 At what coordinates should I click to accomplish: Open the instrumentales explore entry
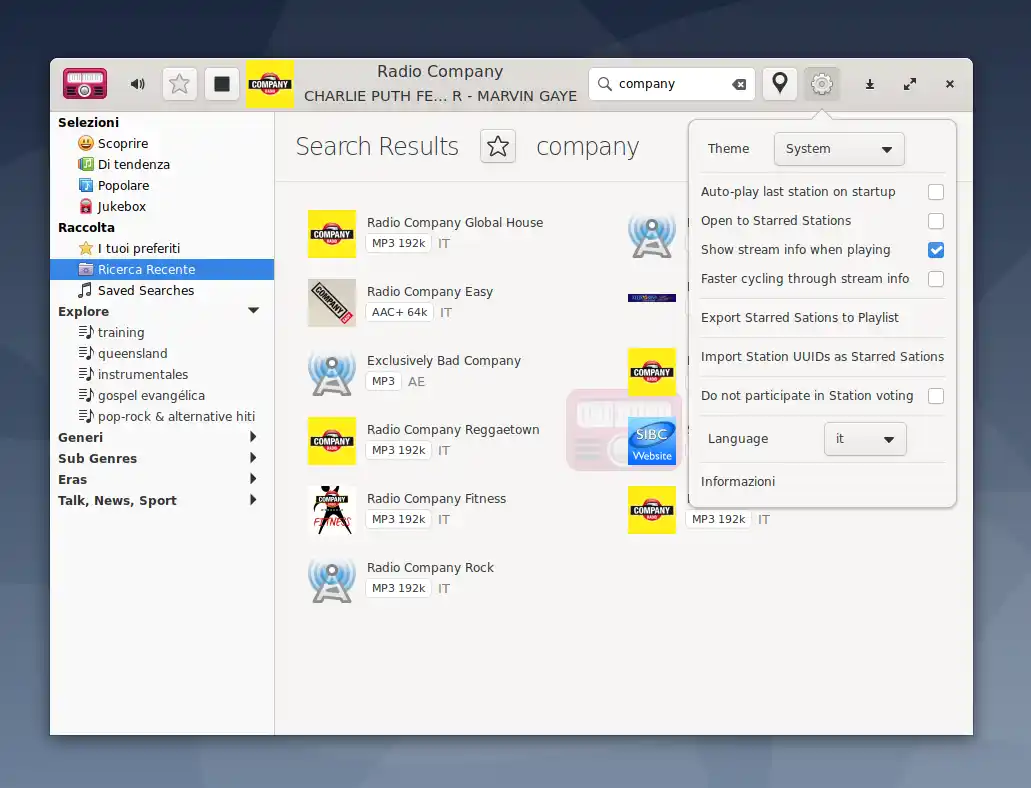pos(133,374)
